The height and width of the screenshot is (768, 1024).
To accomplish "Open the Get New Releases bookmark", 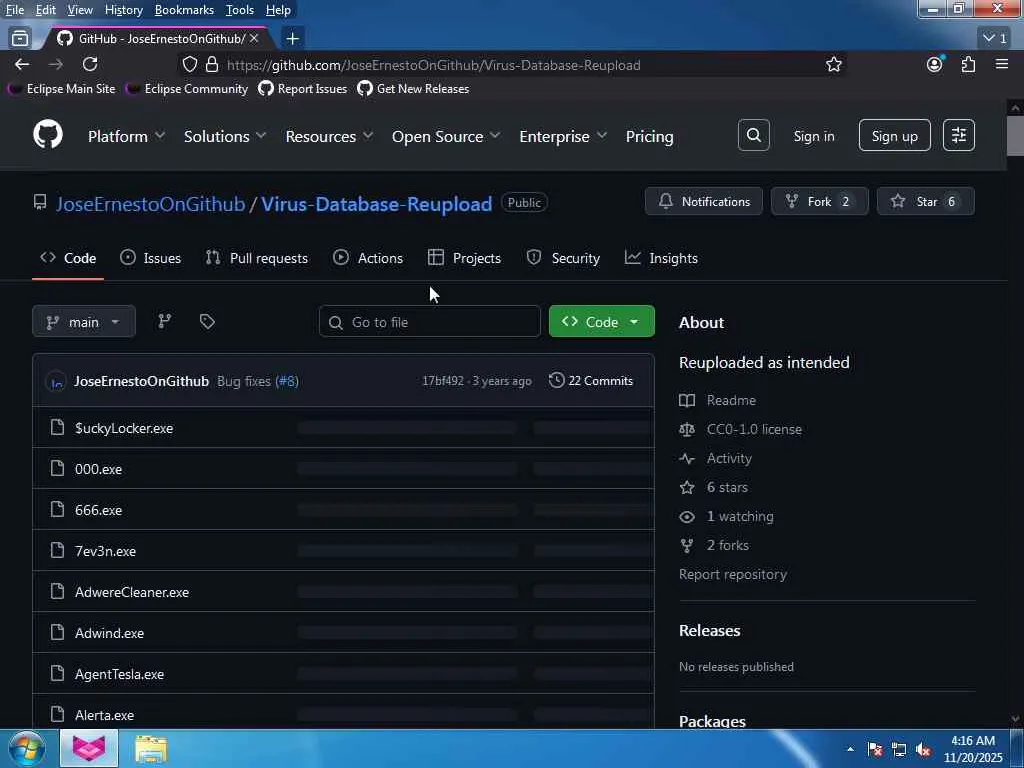I will pos(413,89).
